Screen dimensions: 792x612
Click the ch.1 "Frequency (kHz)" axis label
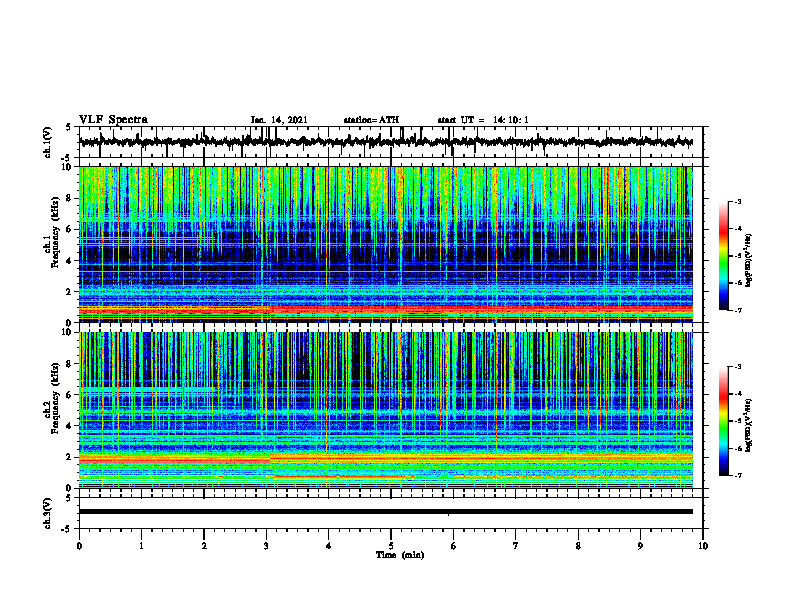point(55,232)
